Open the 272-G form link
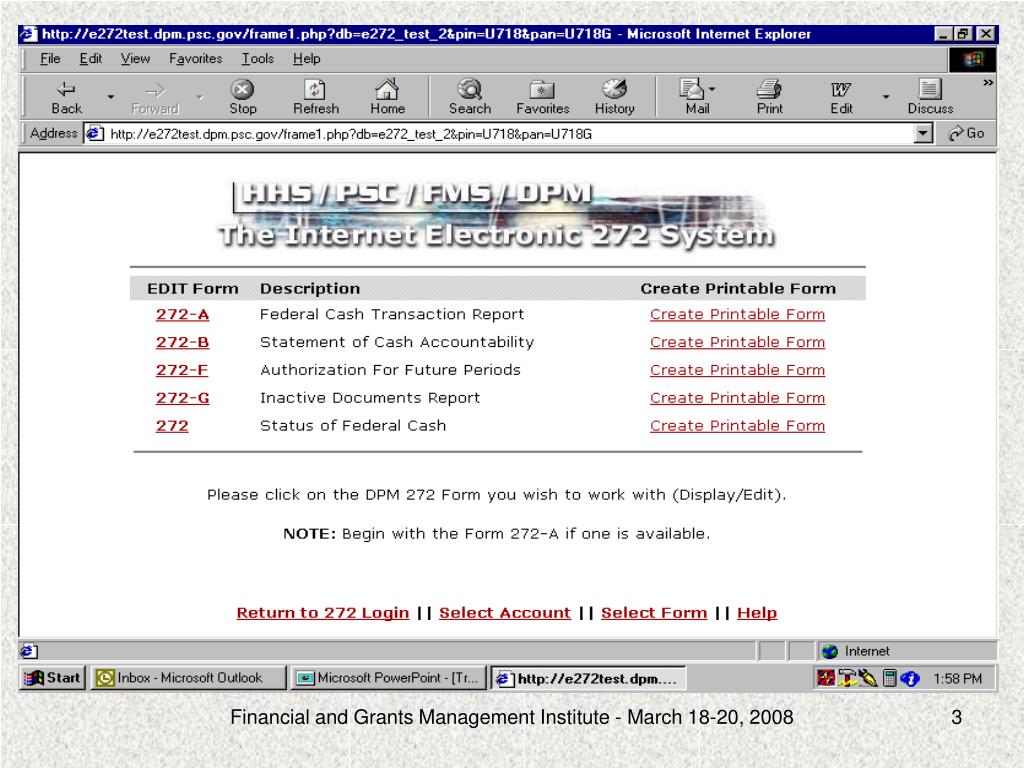Screen dimensions: 1024x768 coord(182,398)
